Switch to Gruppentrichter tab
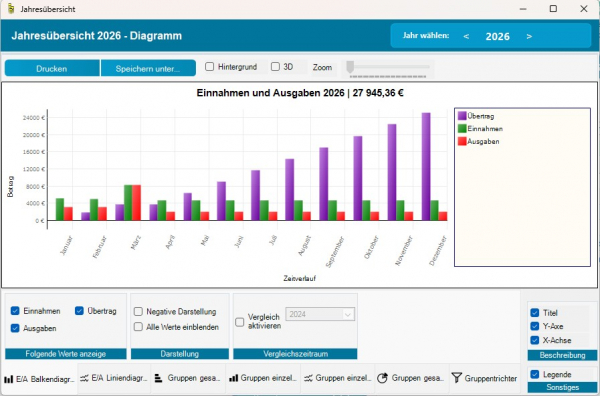 (x=484, y=378)
